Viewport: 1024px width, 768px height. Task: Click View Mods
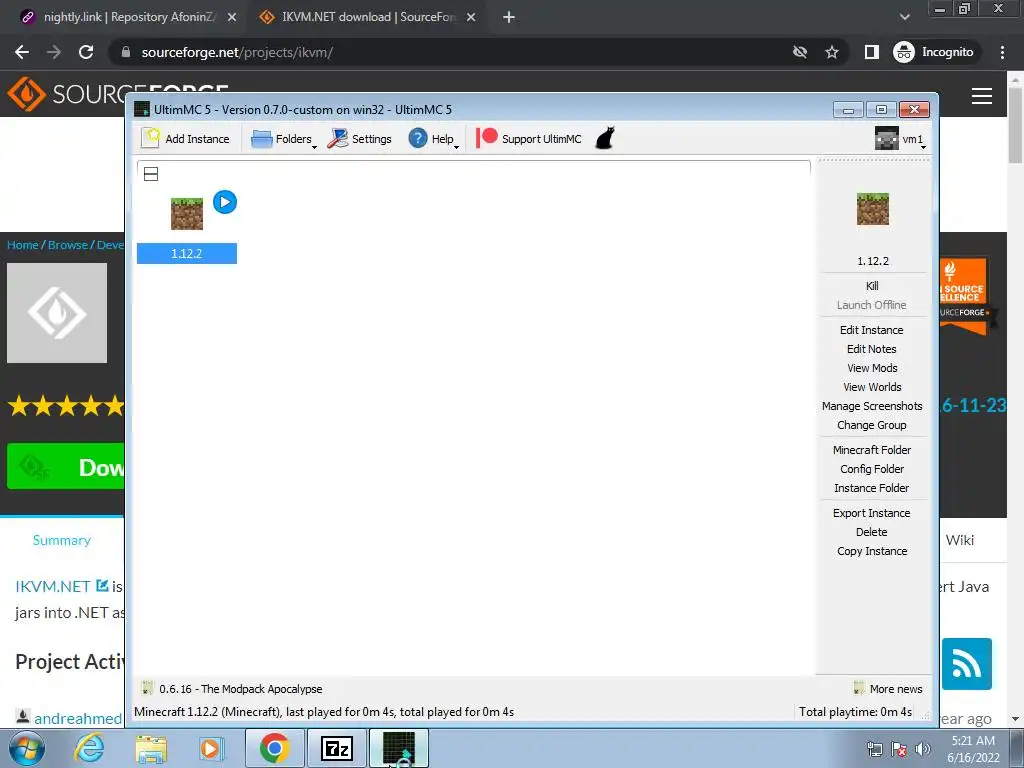click(x=872, y=368)
